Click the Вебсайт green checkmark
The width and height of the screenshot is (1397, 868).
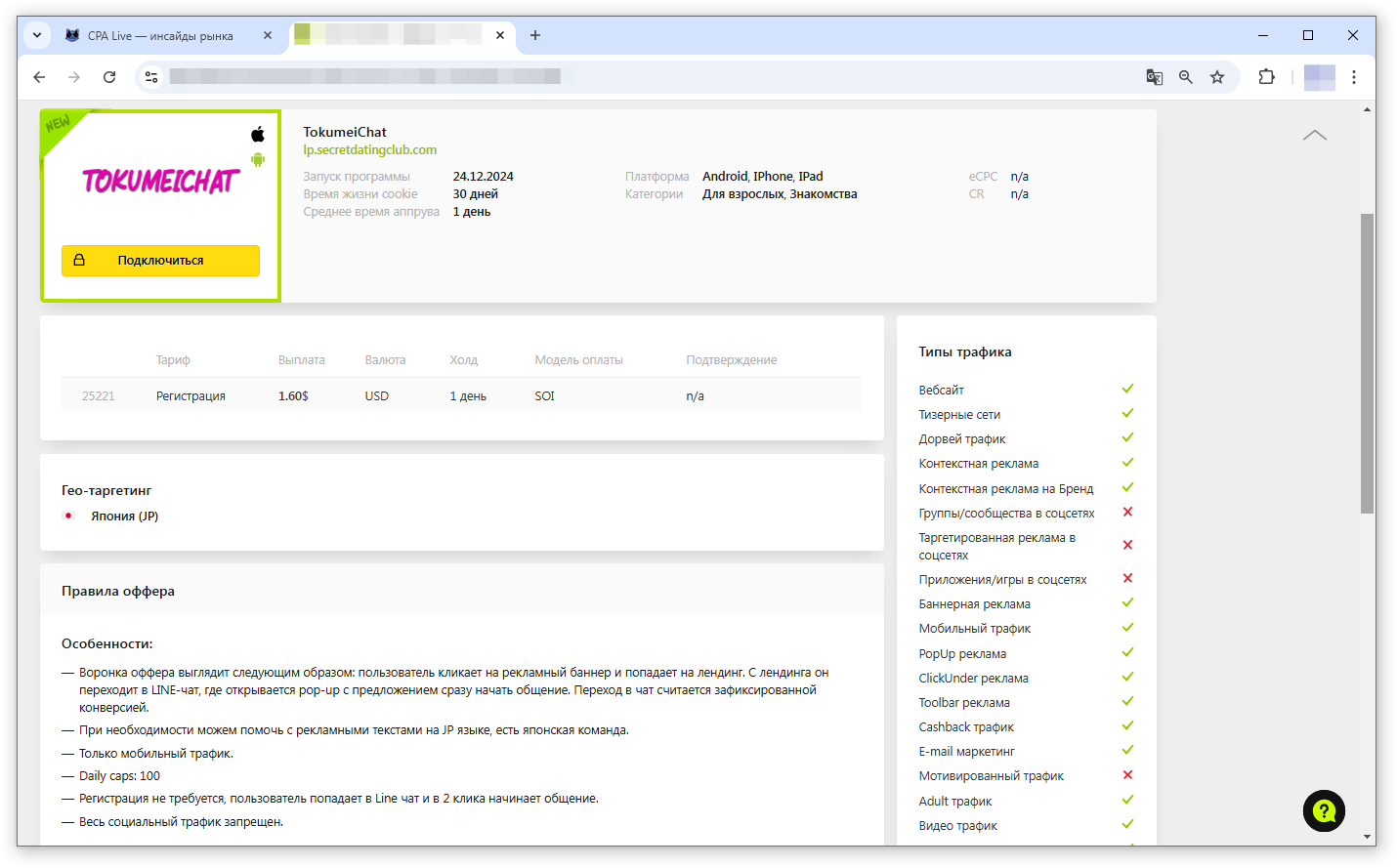click(x=1127, y=389)
